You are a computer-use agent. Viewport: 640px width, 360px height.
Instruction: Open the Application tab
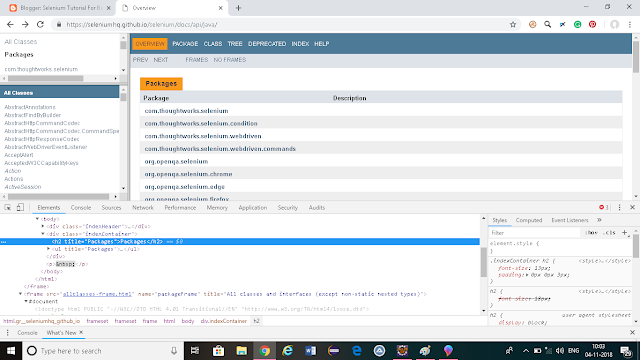tap(253, 208)
